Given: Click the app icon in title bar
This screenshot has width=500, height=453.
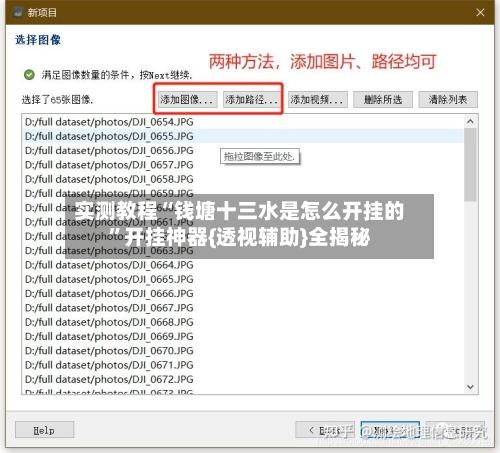Looking at the screenshot, I should click(18, 12).
